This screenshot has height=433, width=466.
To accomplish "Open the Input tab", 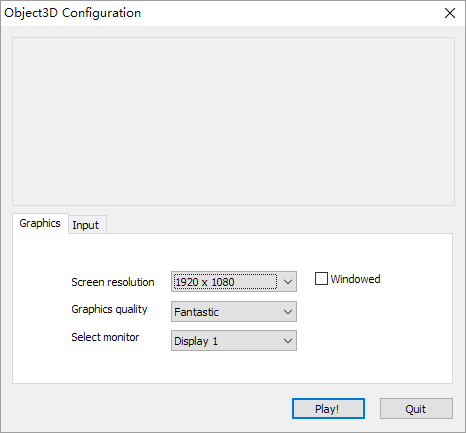I will [x=86, y=225].
